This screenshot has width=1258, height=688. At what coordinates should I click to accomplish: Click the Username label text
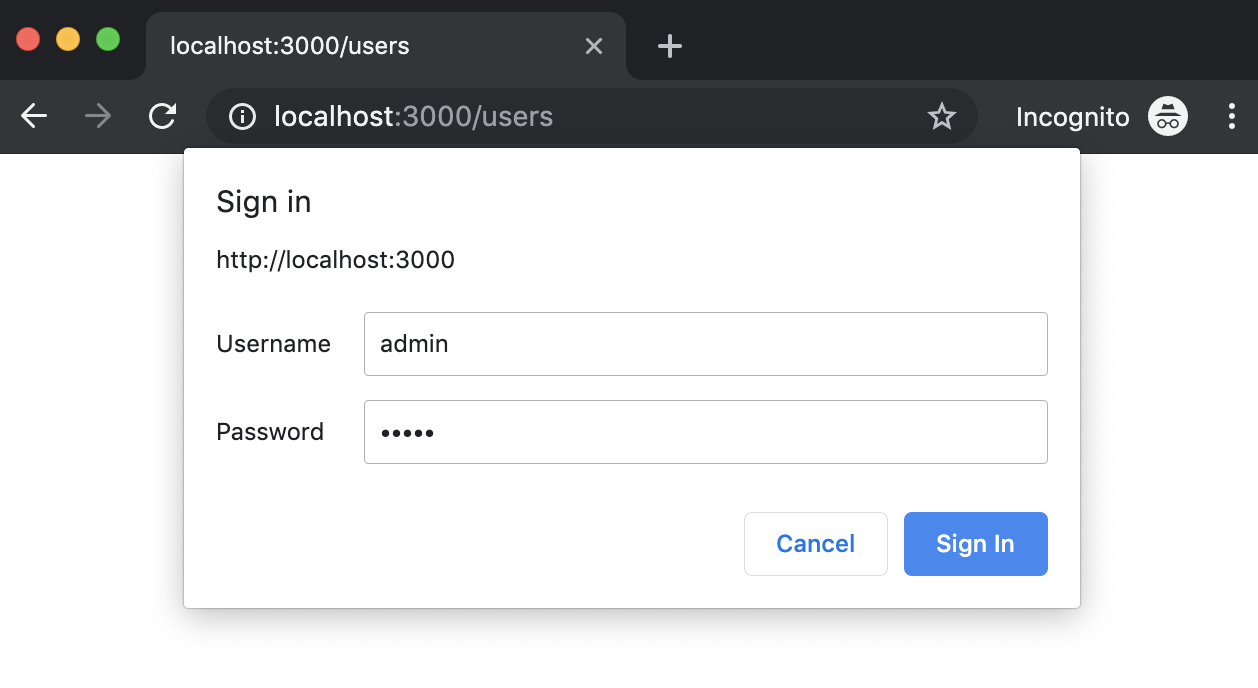[273, 344]
